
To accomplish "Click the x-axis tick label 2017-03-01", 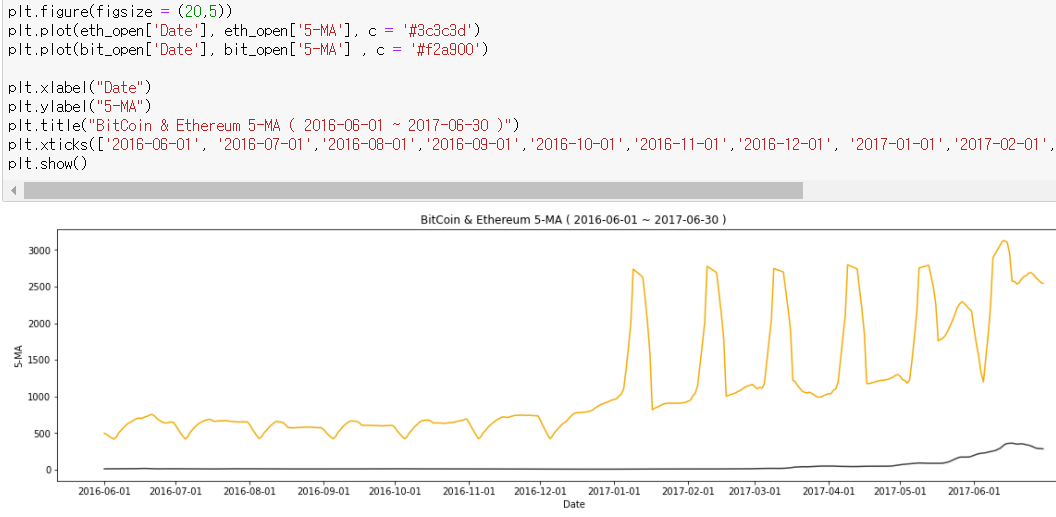I will tap(754, 491).
